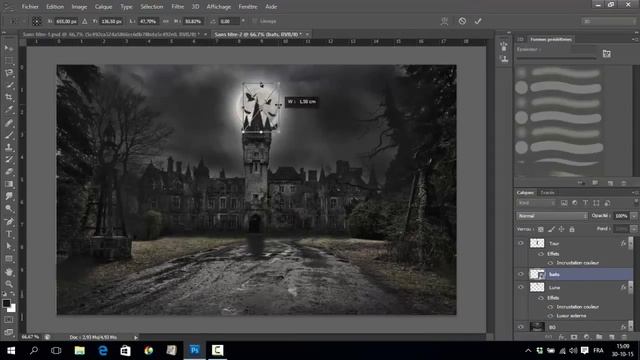Open the Filtre menu
Image resolution: width=640 pixels, height=360 pixels.
(177, 7)
